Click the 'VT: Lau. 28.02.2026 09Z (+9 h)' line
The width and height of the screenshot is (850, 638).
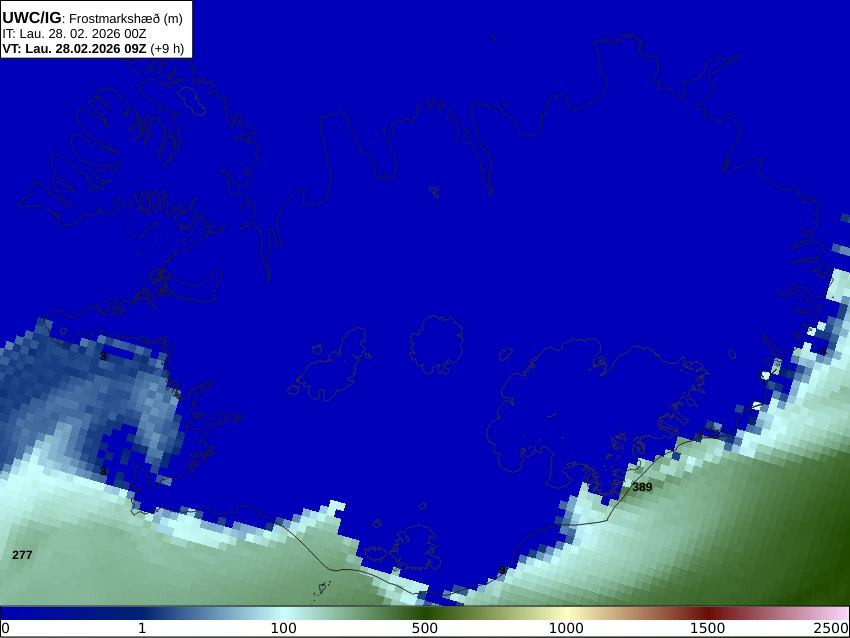93,48
